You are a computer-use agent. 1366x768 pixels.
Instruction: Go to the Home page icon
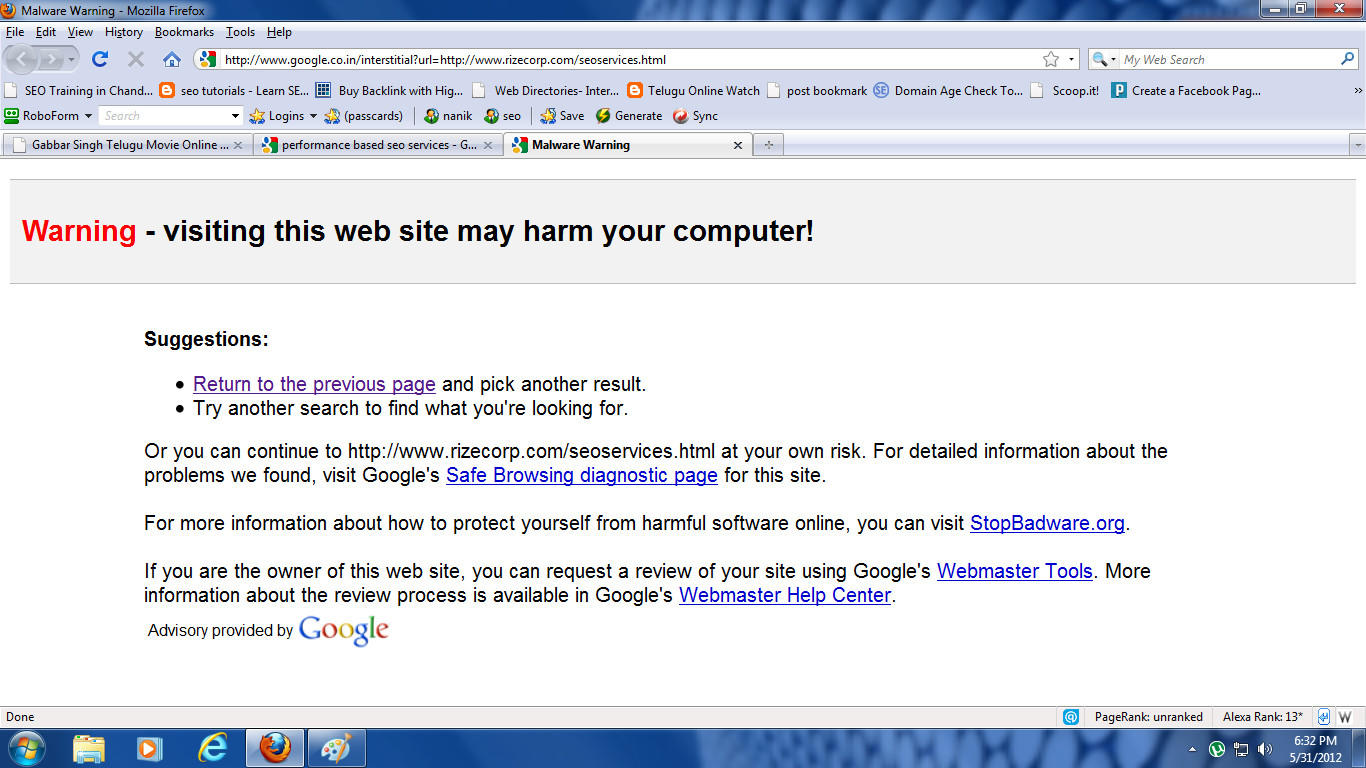[x=172, y=60]
